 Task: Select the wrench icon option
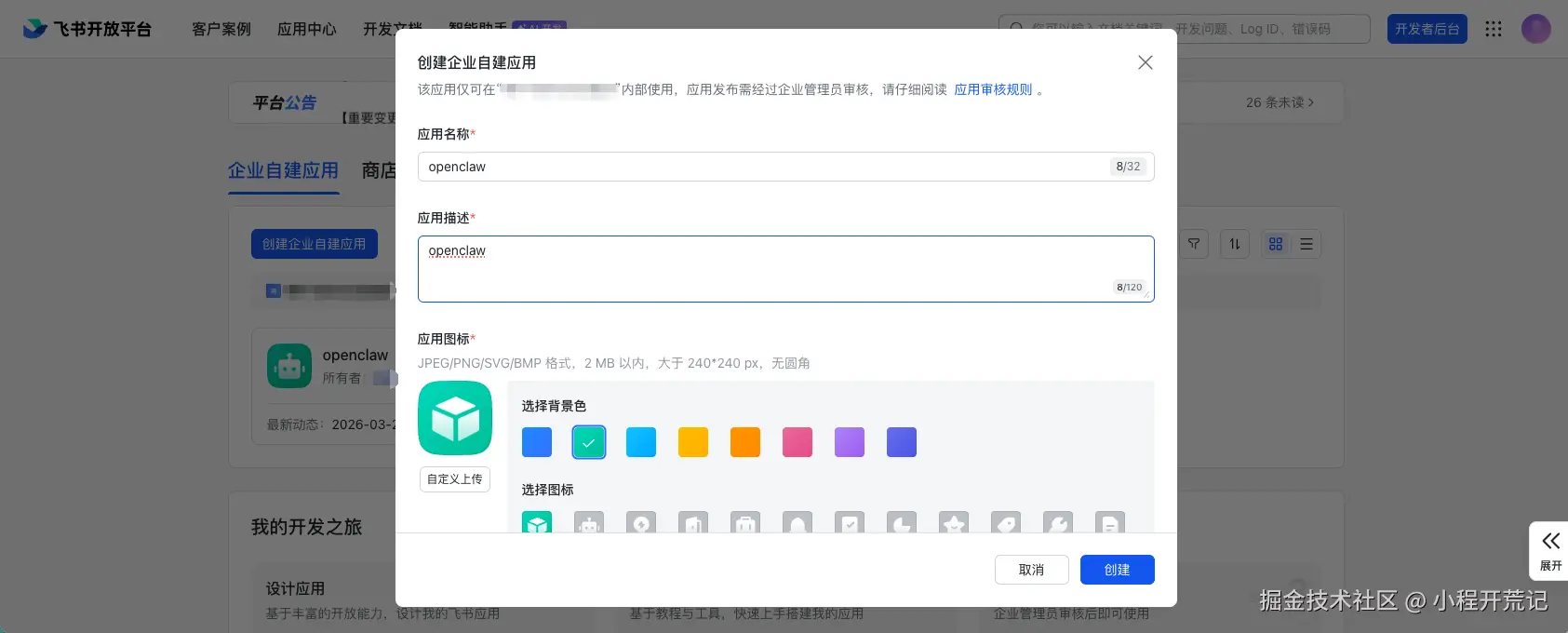(1058, 522)
